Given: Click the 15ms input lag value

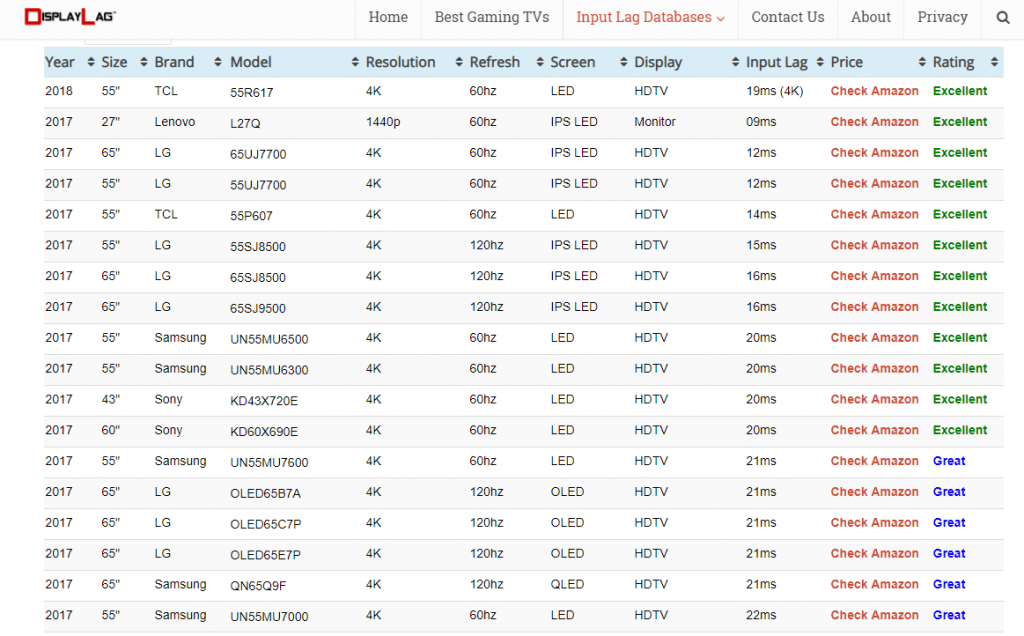Looking at the screenshot, I should [x=761, y=245].
